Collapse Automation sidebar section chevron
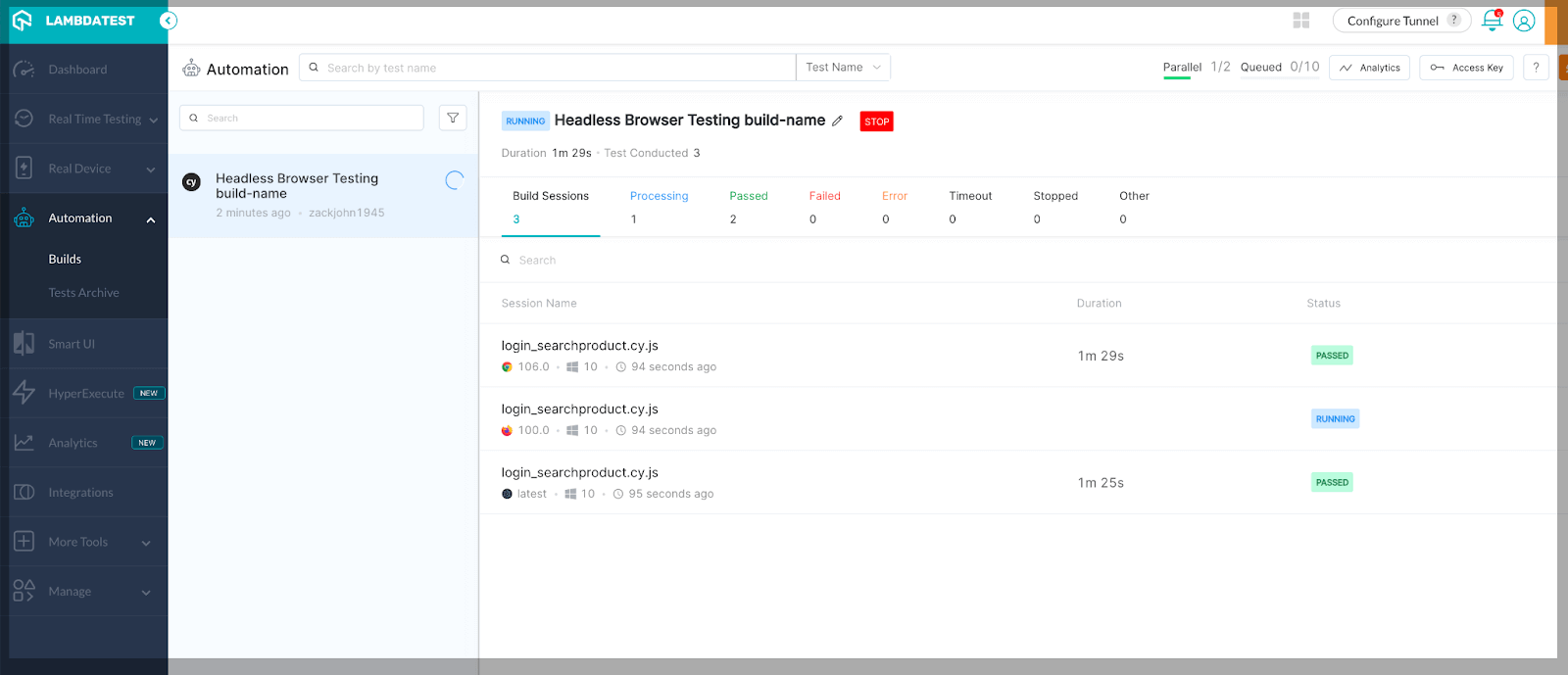This screenshot has width=1568, height=675. click(151, 219)
